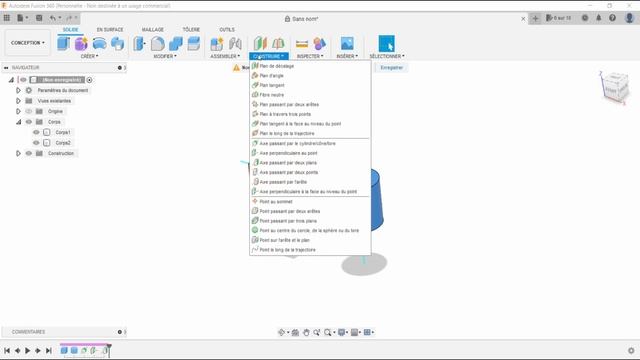640x360 pixels.
Task: Jump to timeline end
Action: point(49,351)
